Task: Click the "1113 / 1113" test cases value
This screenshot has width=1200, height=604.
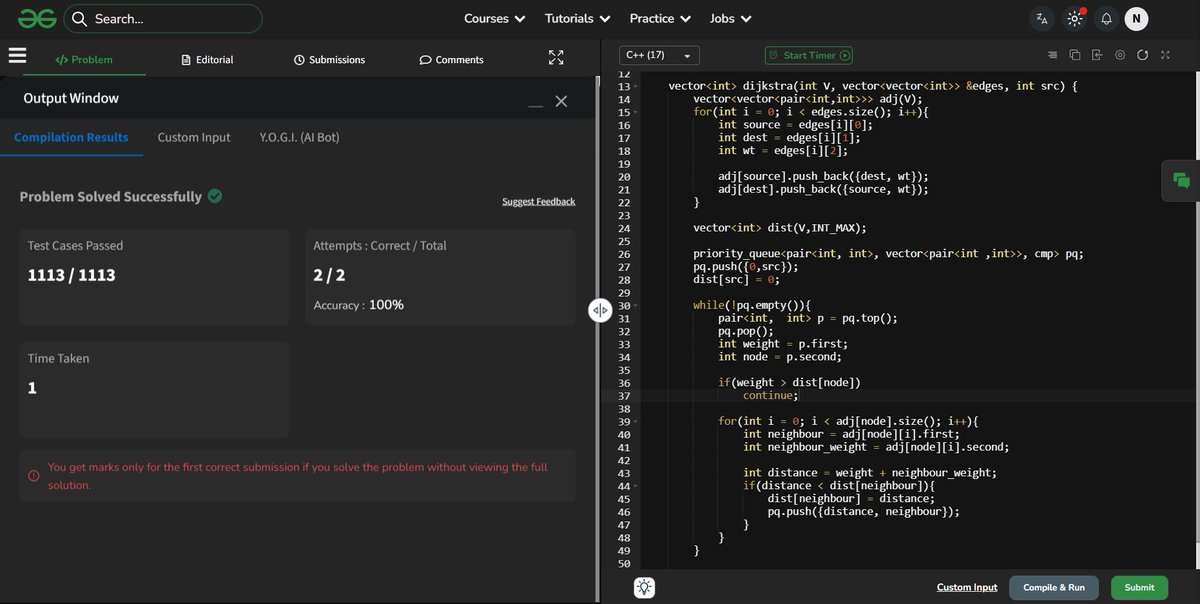Action: tap(71, 275)
